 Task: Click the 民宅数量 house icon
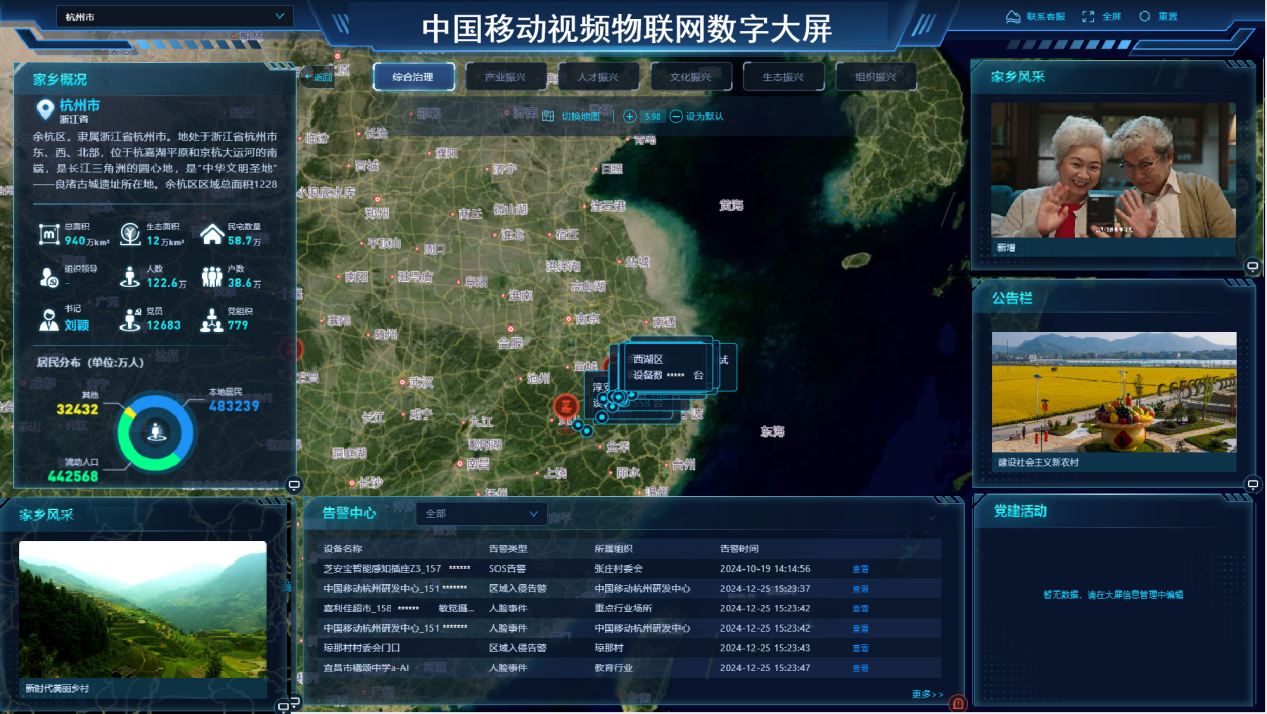tap(211, 235)
